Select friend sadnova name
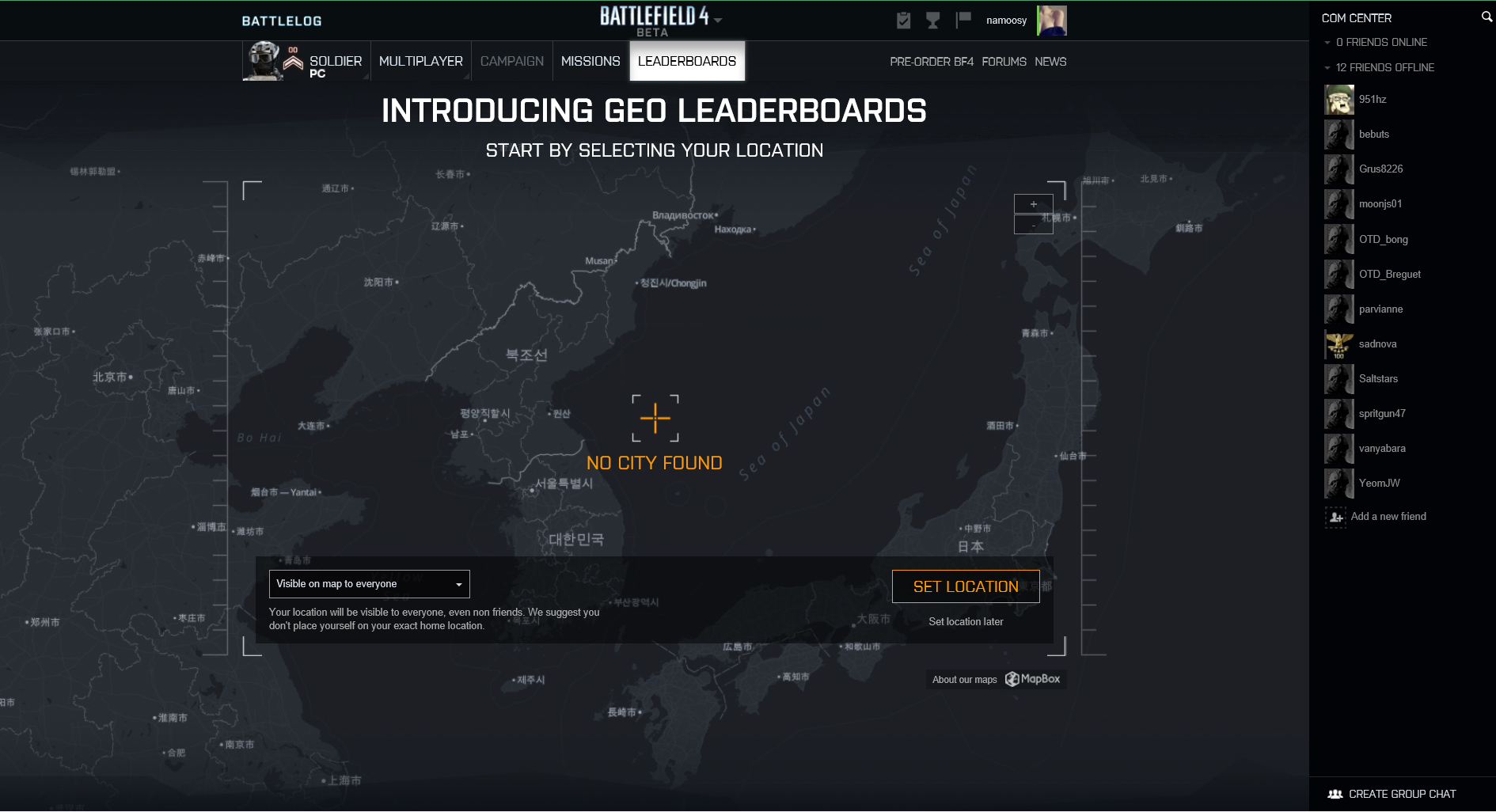Screen dimensions: 1496x812 tap(1378, 344)
